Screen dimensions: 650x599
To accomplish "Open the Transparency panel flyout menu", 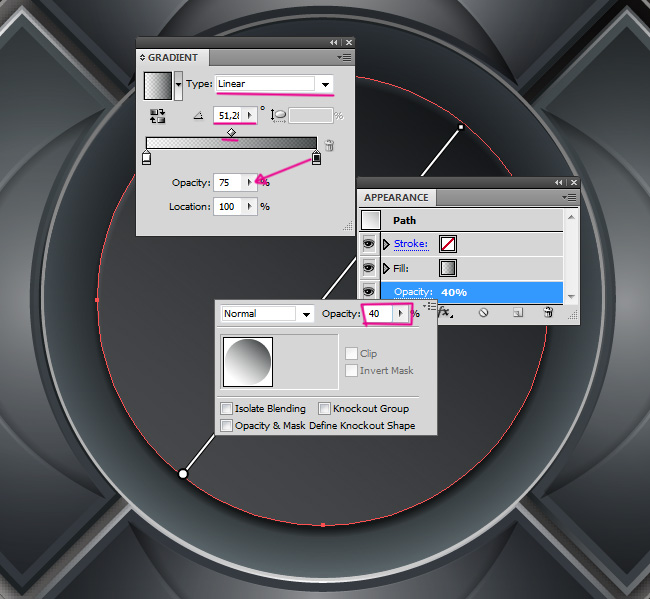I will [429, 306].
